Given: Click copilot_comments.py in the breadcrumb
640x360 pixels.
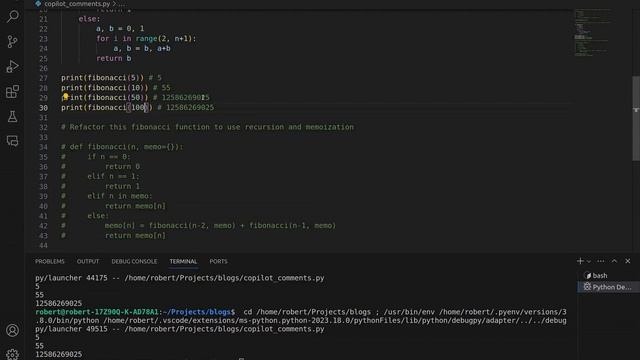Looking at the screenshot, I should click(x=77, y=4).
